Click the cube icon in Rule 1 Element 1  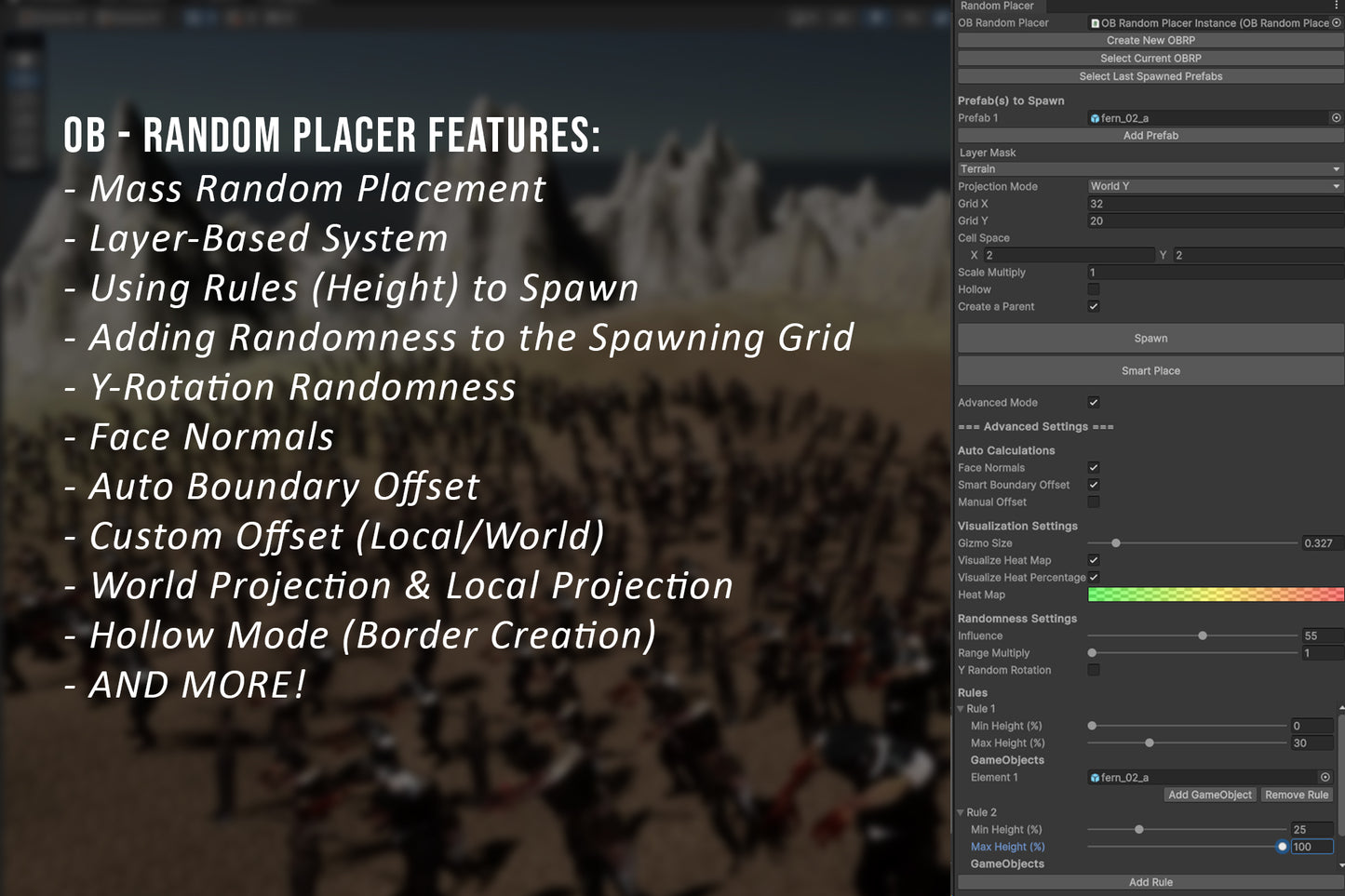pos(1095,778)
